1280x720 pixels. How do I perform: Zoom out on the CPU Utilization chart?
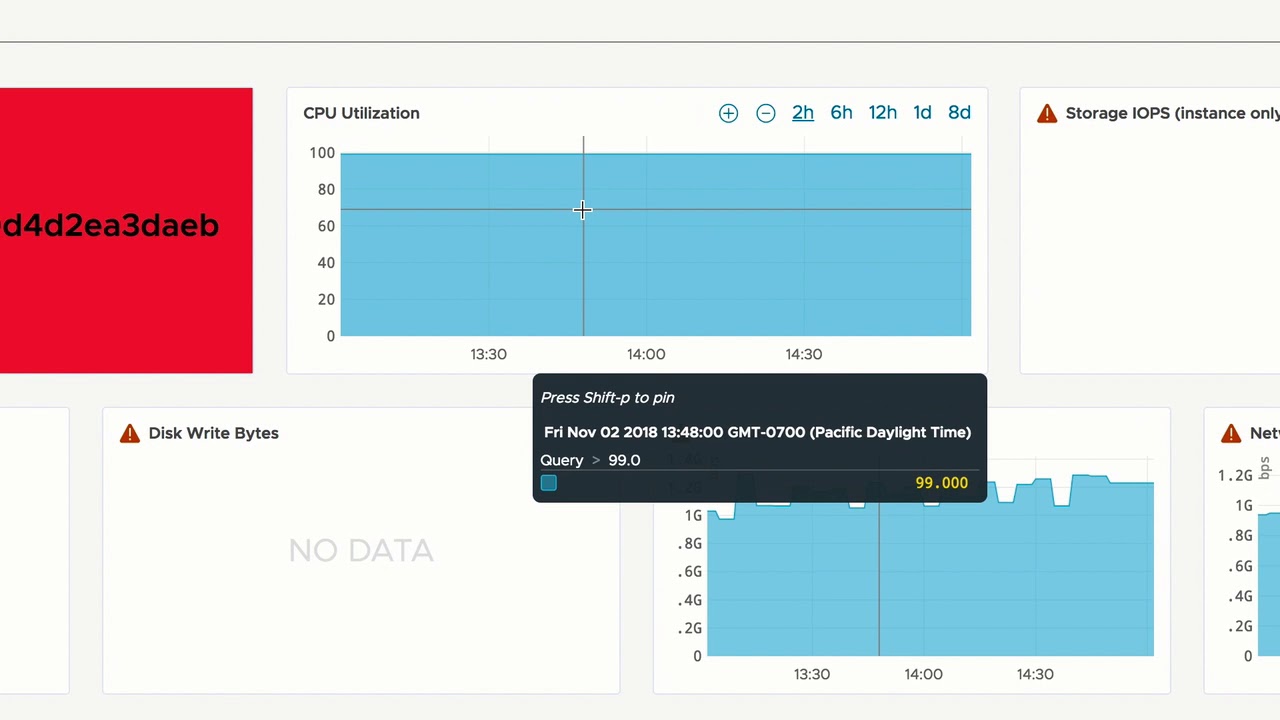pos(765,113)
